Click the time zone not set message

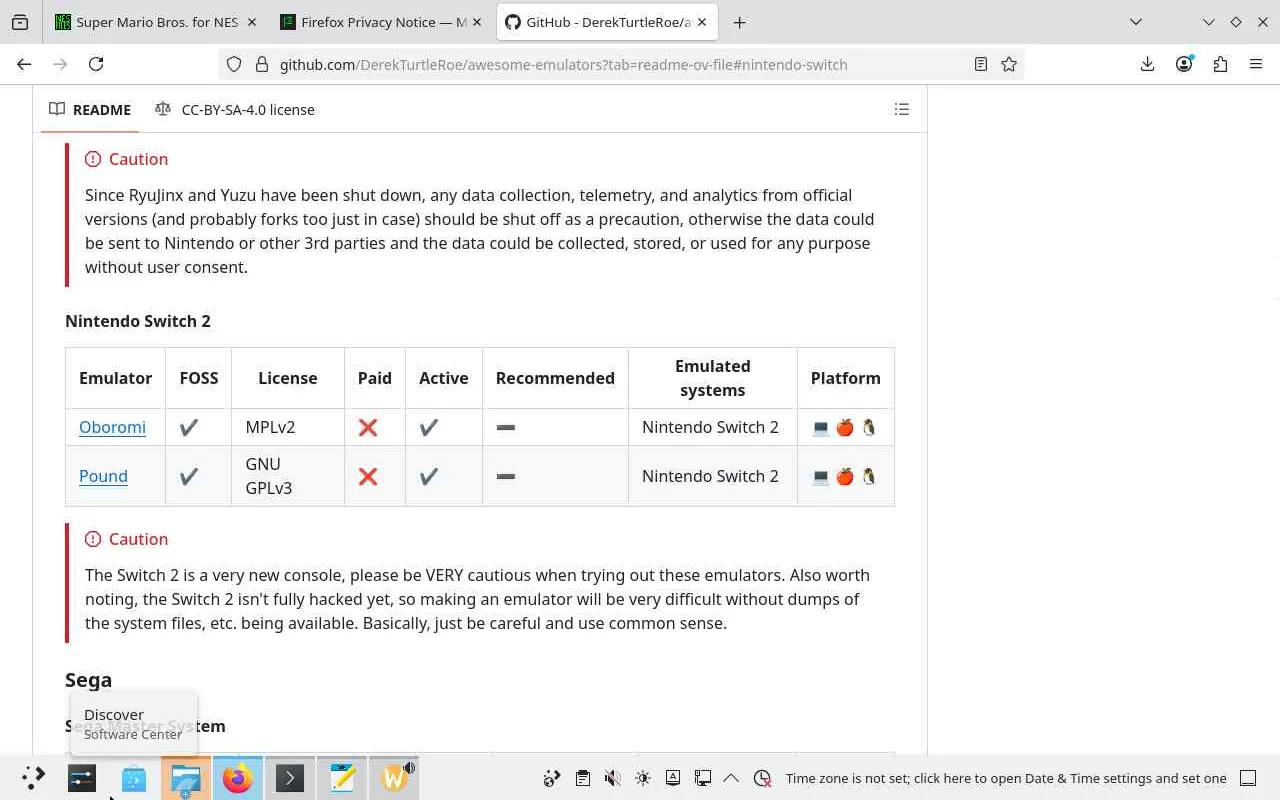point(1006,778)
